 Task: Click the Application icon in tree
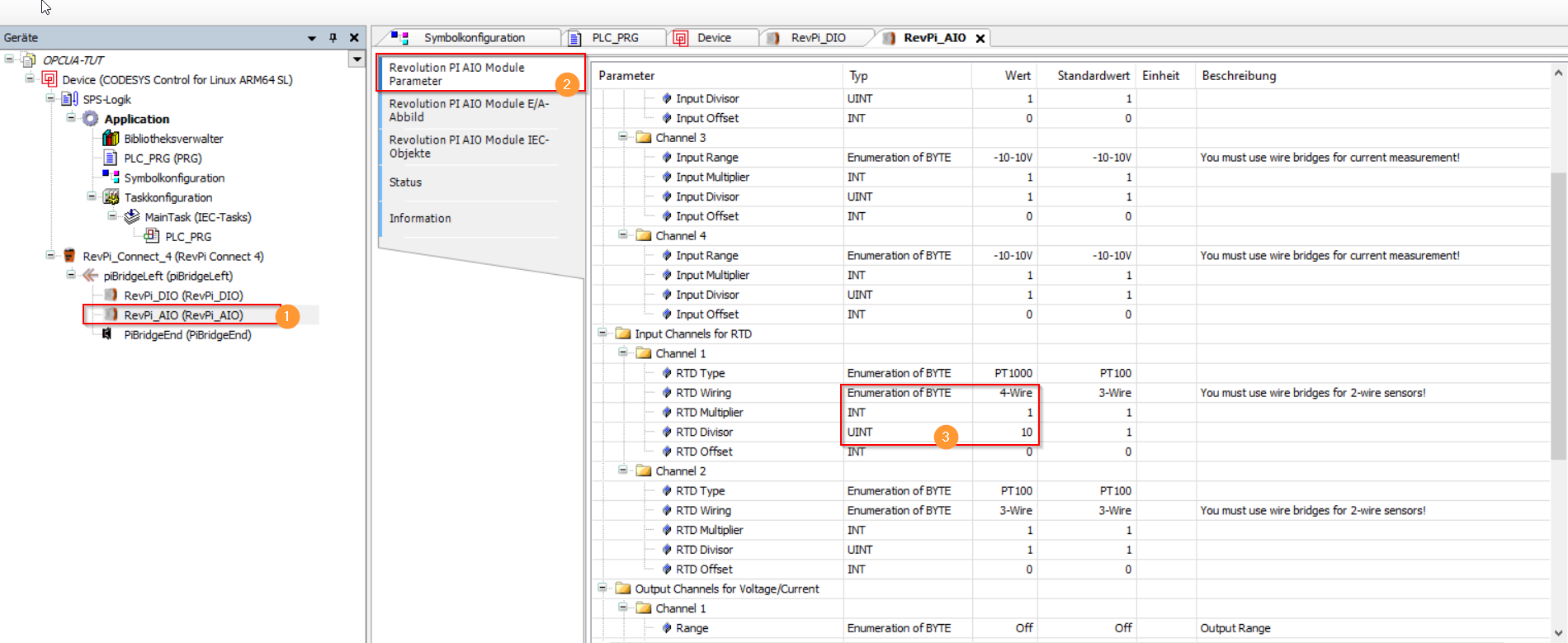coord(90,119)
